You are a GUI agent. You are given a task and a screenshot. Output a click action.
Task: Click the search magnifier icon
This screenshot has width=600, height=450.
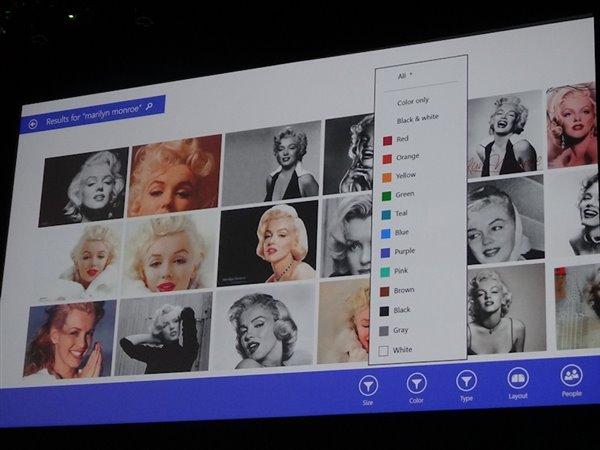click(150, 105)
